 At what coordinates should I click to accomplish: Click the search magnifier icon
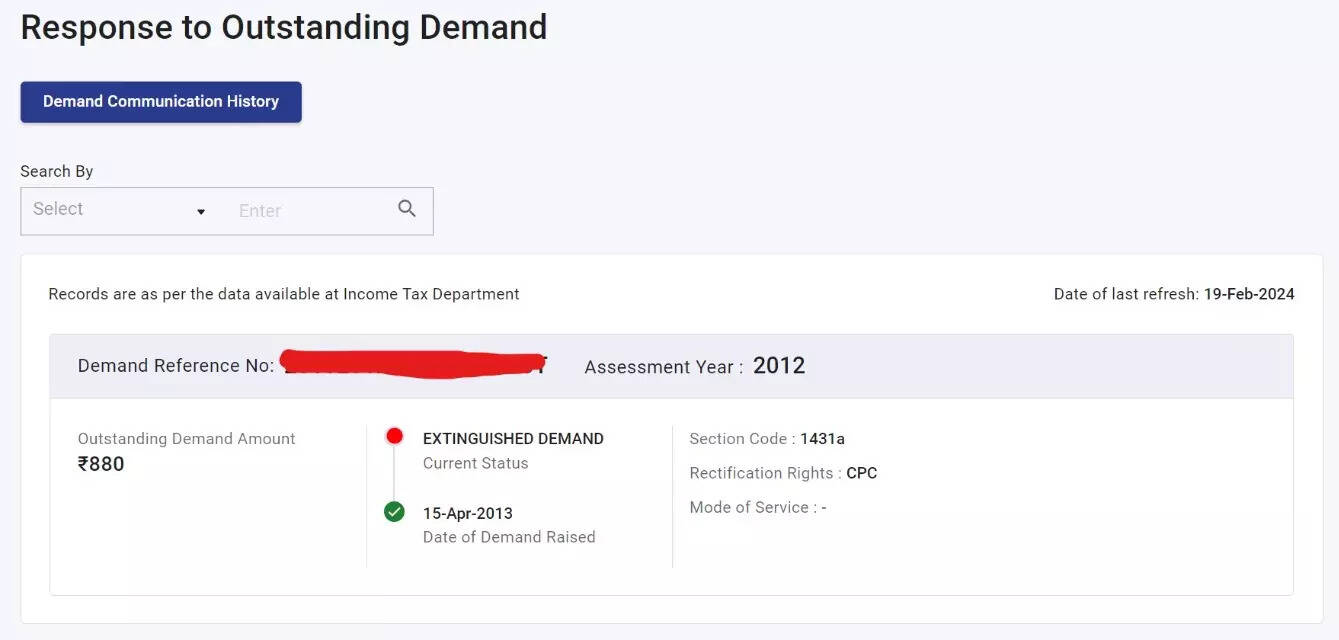(406, 208)
